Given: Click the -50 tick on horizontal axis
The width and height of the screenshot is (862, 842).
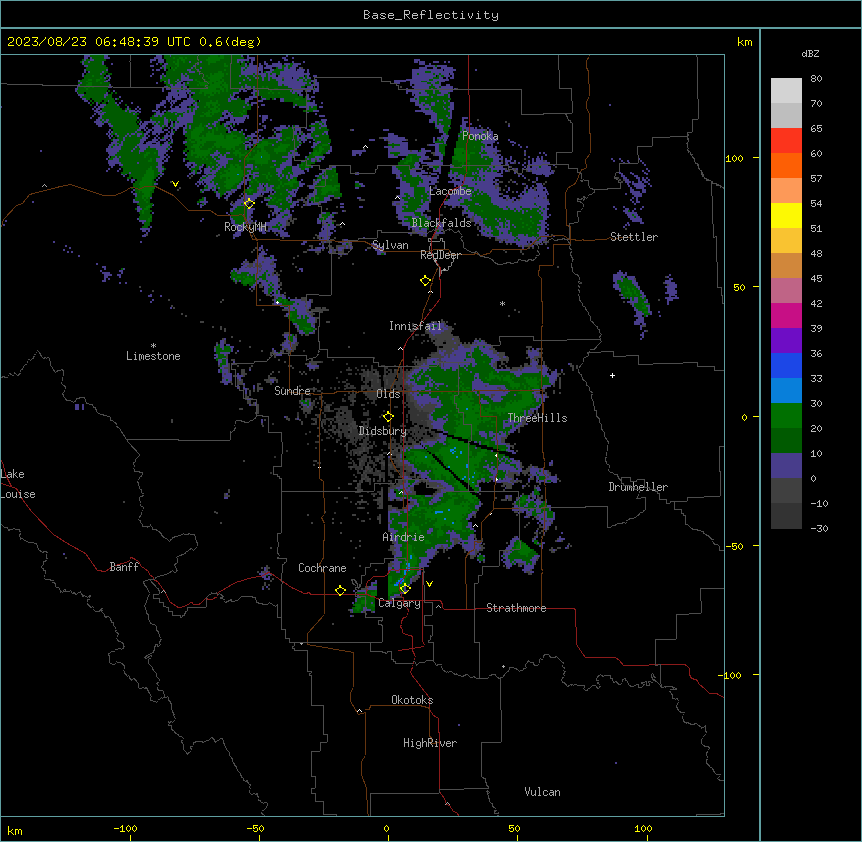Looking at the screenshot, I should [255, 828].
